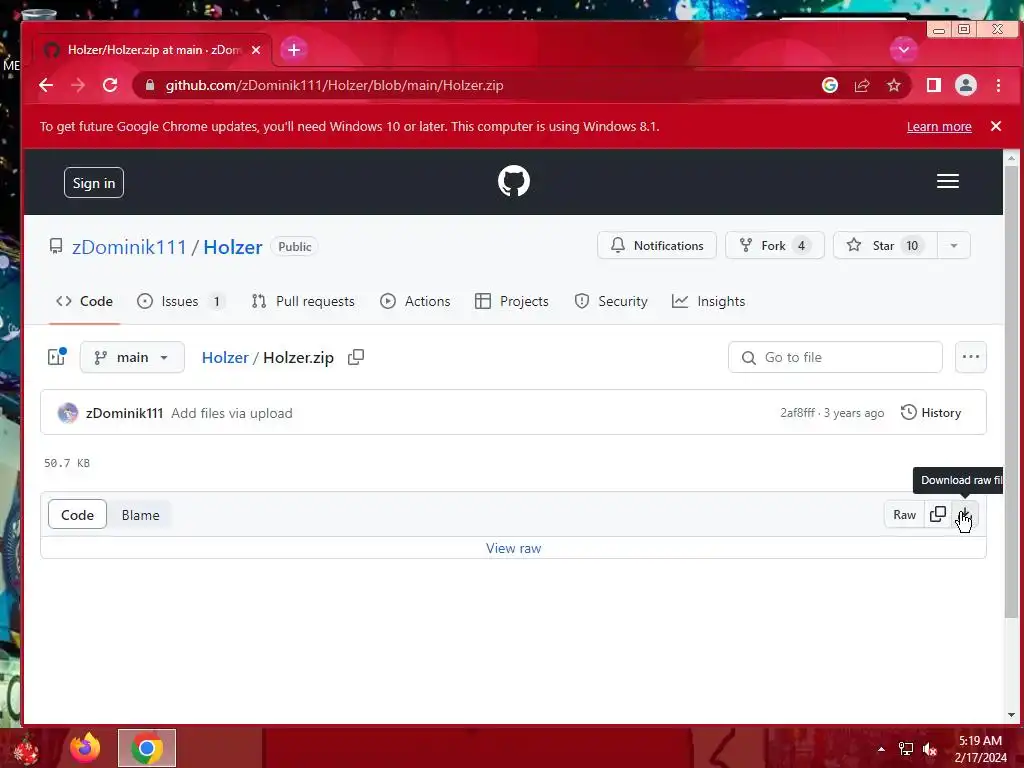
Task: Star the Holzer repository
Action: (x=886, y=246)
